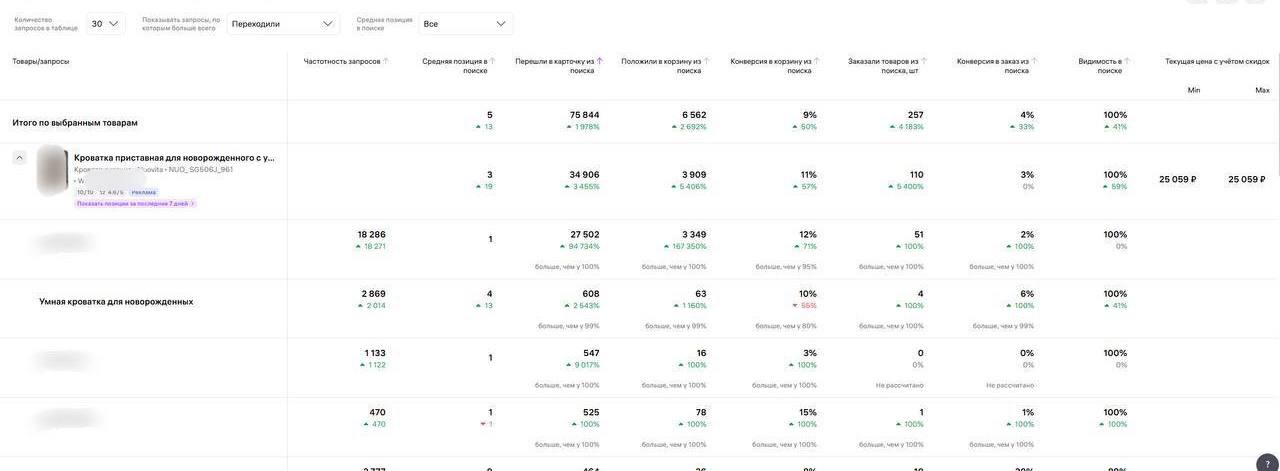Image resolution: width=1280 pixels, height=471 pixels.
Task: Open the help question-mark button
Action: [x=1267, y=463]
